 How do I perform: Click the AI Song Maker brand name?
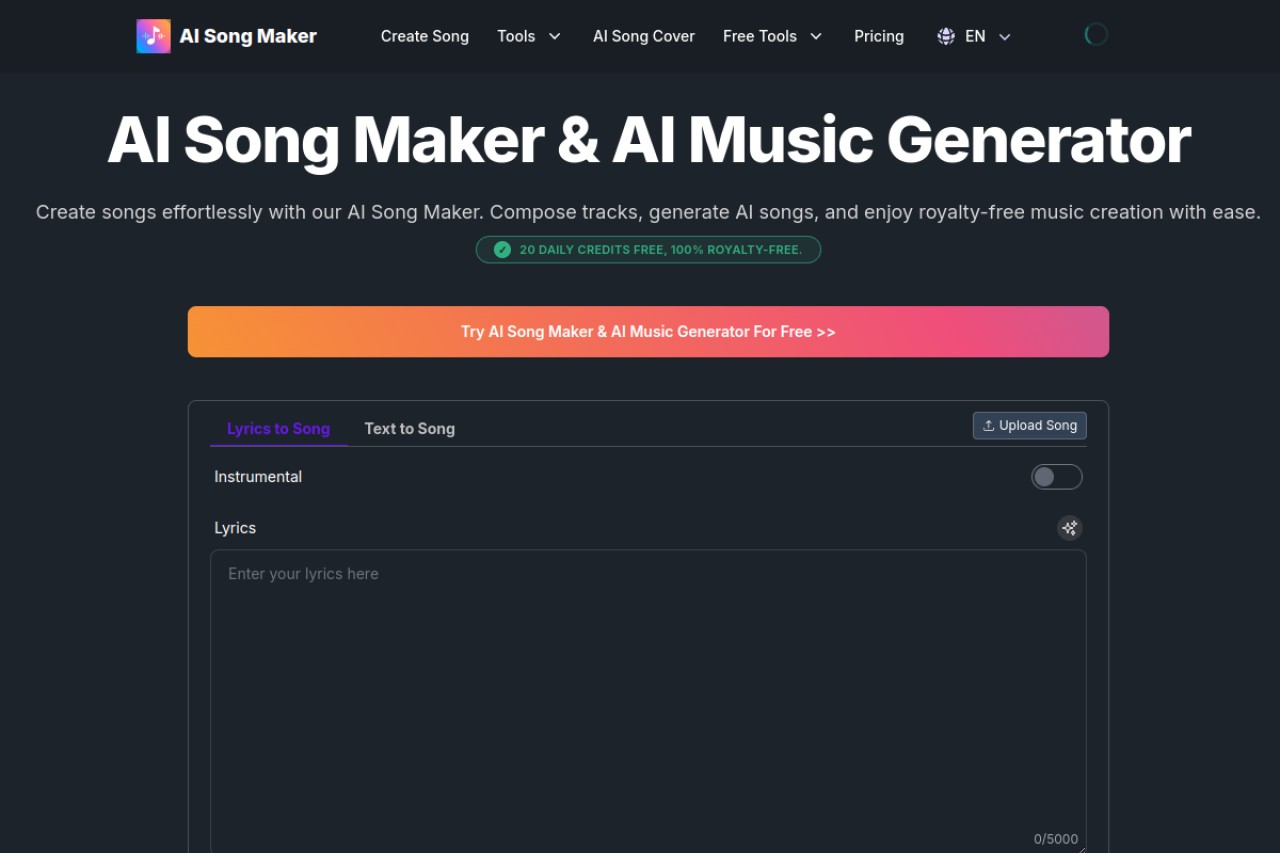click(248, 36)
